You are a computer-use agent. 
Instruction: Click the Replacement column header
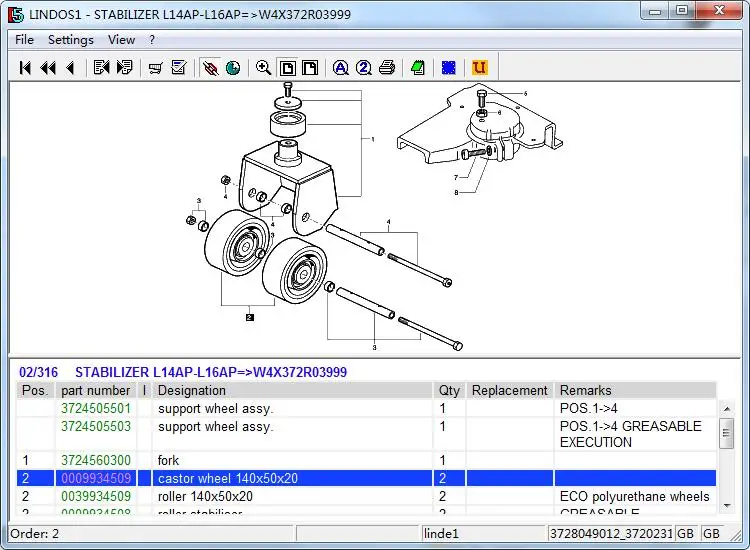(509, 390)
